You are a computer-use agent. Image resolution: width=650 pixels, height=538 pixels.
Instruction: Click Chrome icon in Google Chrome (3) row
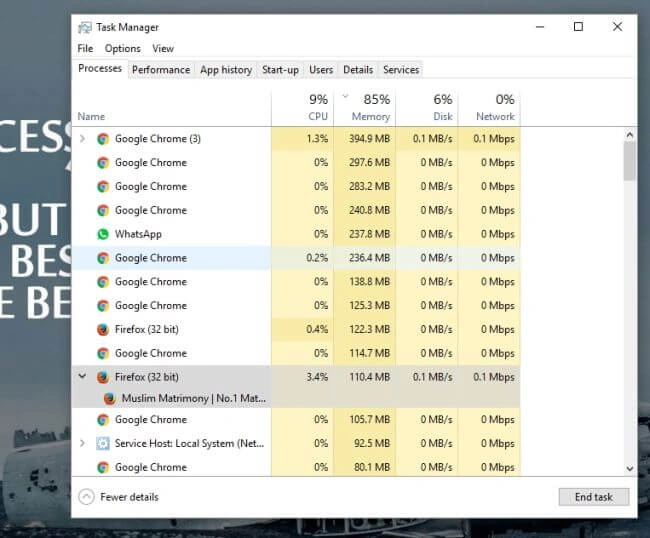click(103, 139)
